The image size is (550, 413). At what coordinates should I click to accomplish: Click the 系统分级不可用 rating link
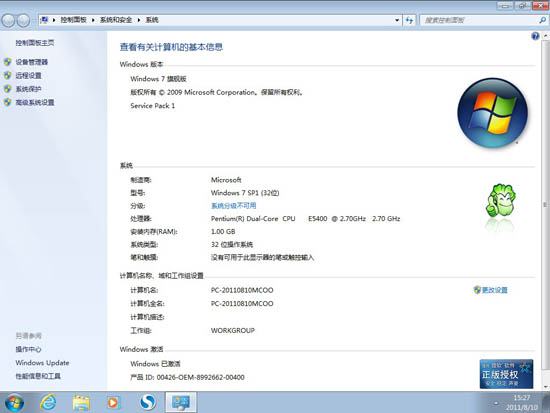233,206
